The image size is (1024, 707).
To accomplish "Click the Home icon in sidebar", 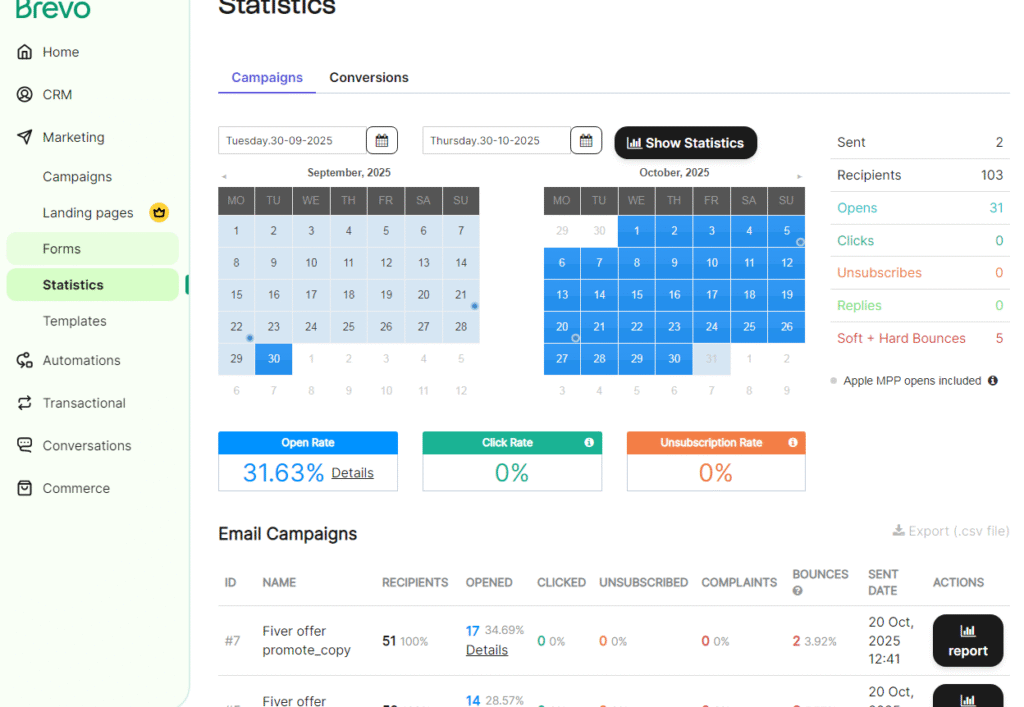I will pos(25,52).
